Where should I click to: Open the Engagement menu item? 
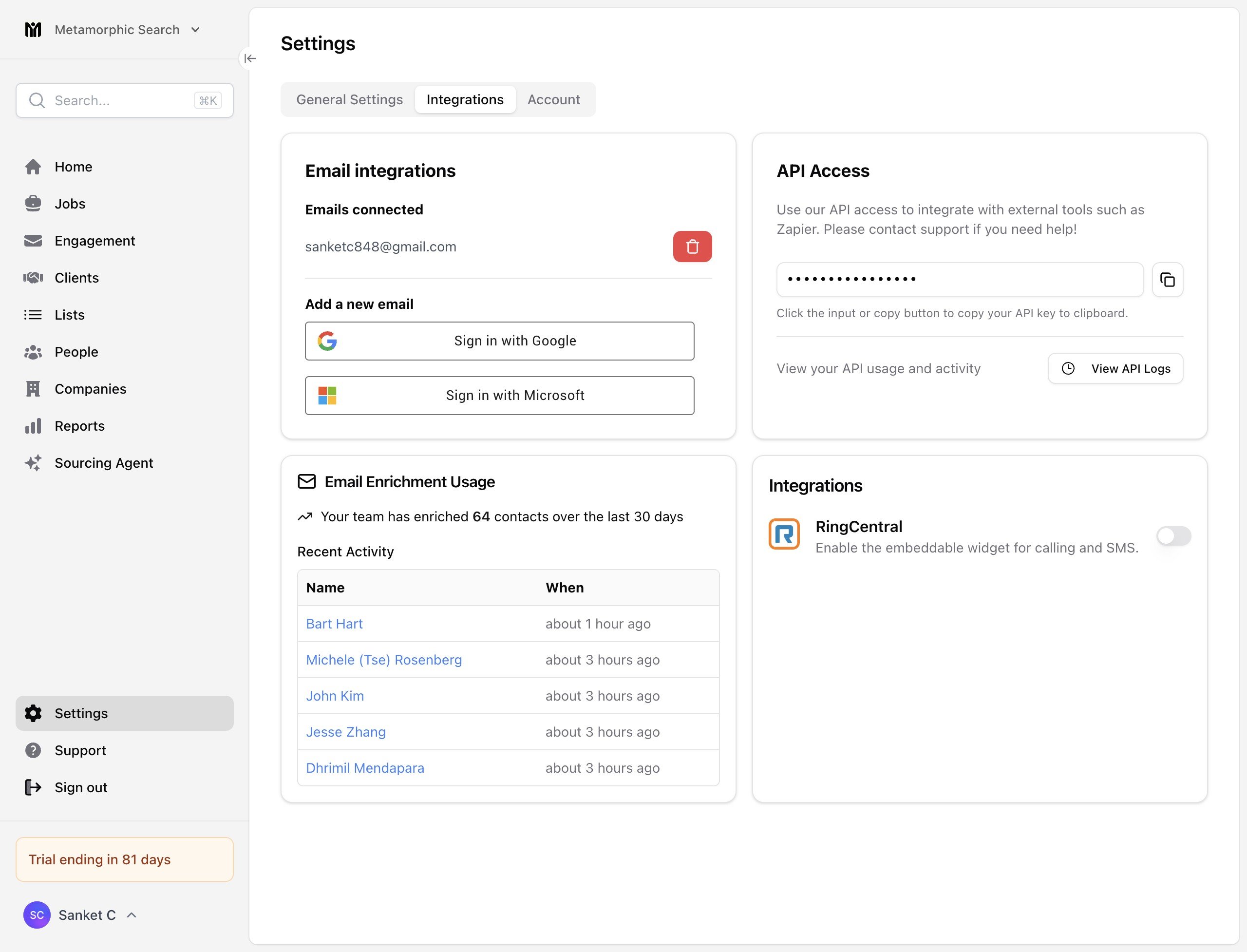click(x=125, y=241)
